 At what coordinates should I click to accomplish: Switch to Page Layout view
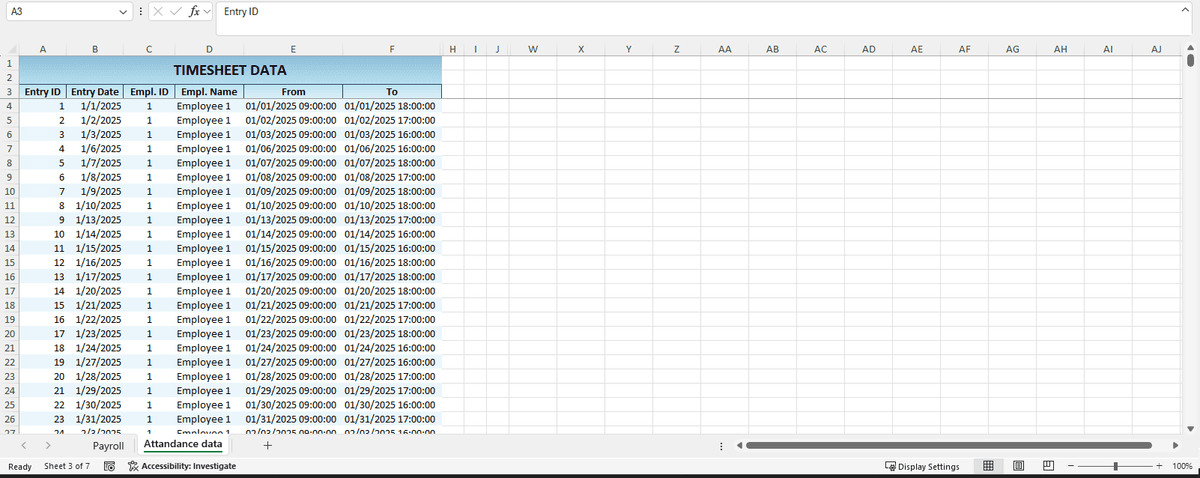[1019, 467]
